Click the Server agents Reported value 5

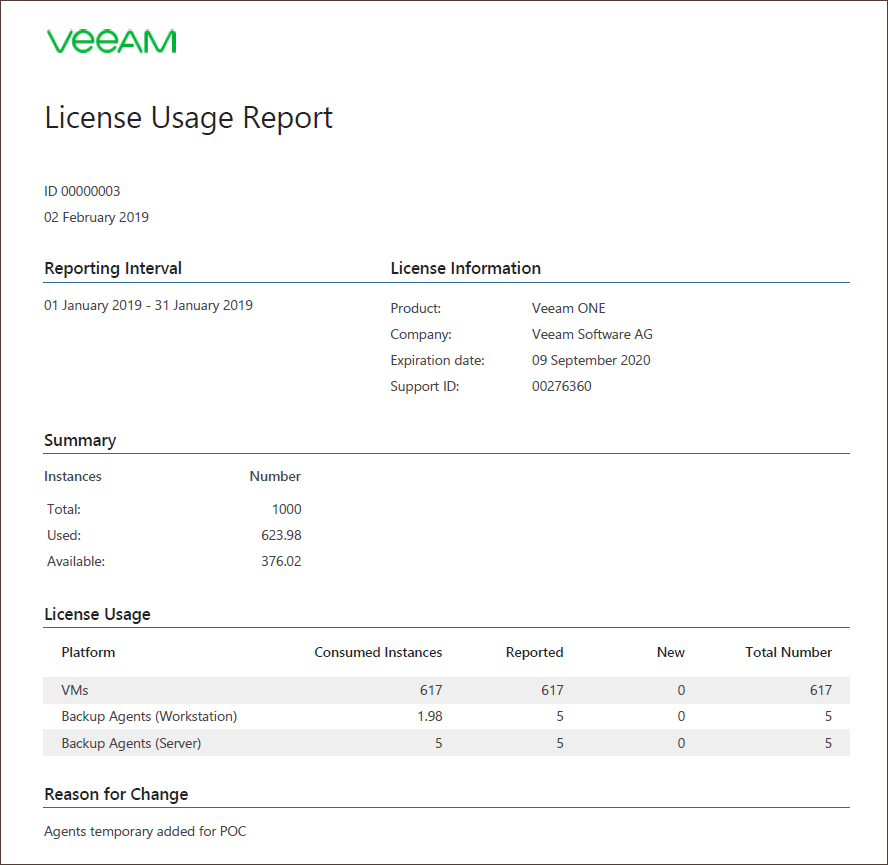(560, 743)
